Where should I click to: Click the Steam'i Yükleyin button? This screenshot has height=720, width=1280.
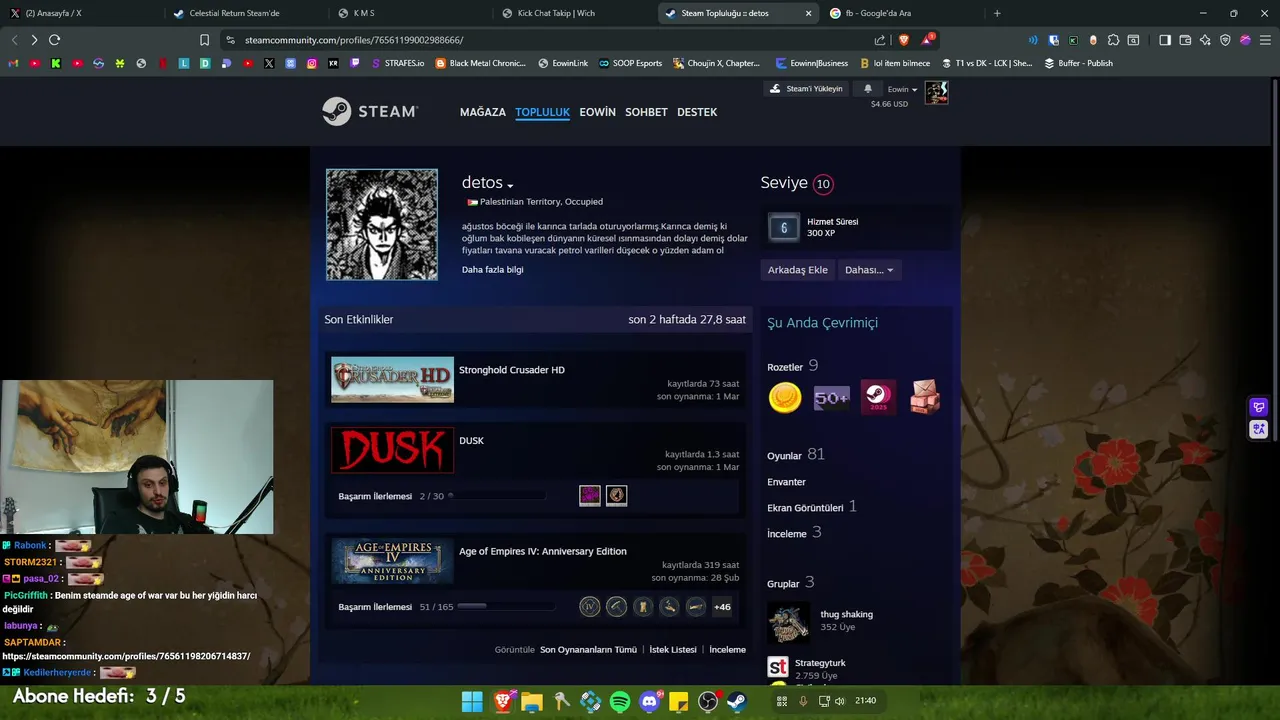pyautogui.click(x=806, y=89)
